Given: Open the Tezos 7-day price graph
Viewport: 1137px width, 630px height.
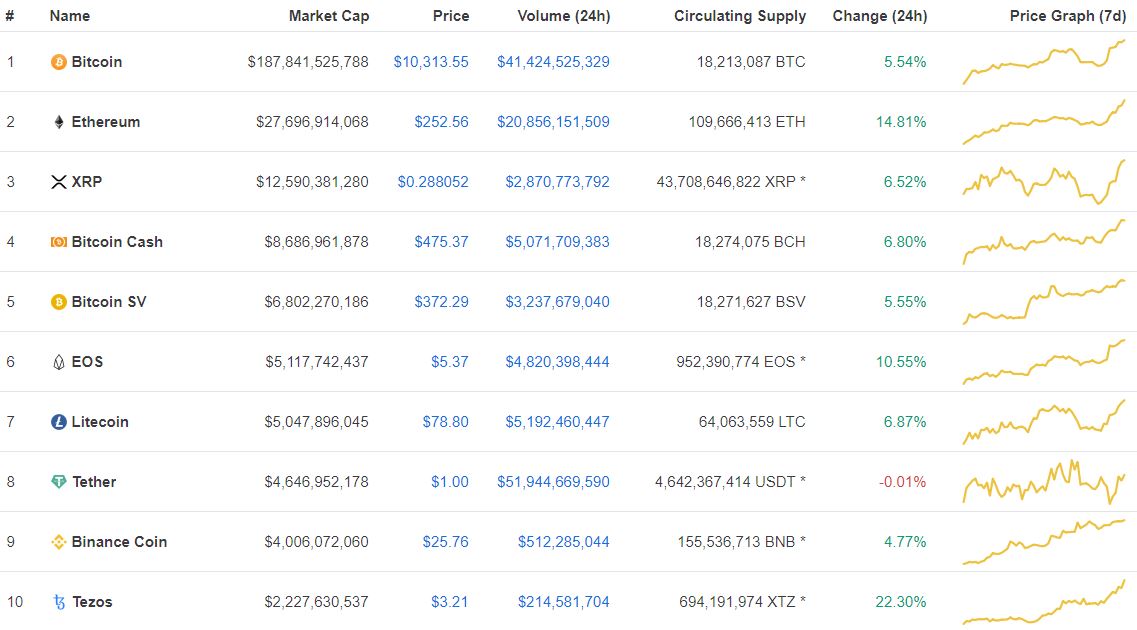Looking at the screenshot, I should tap(1043, 602).
